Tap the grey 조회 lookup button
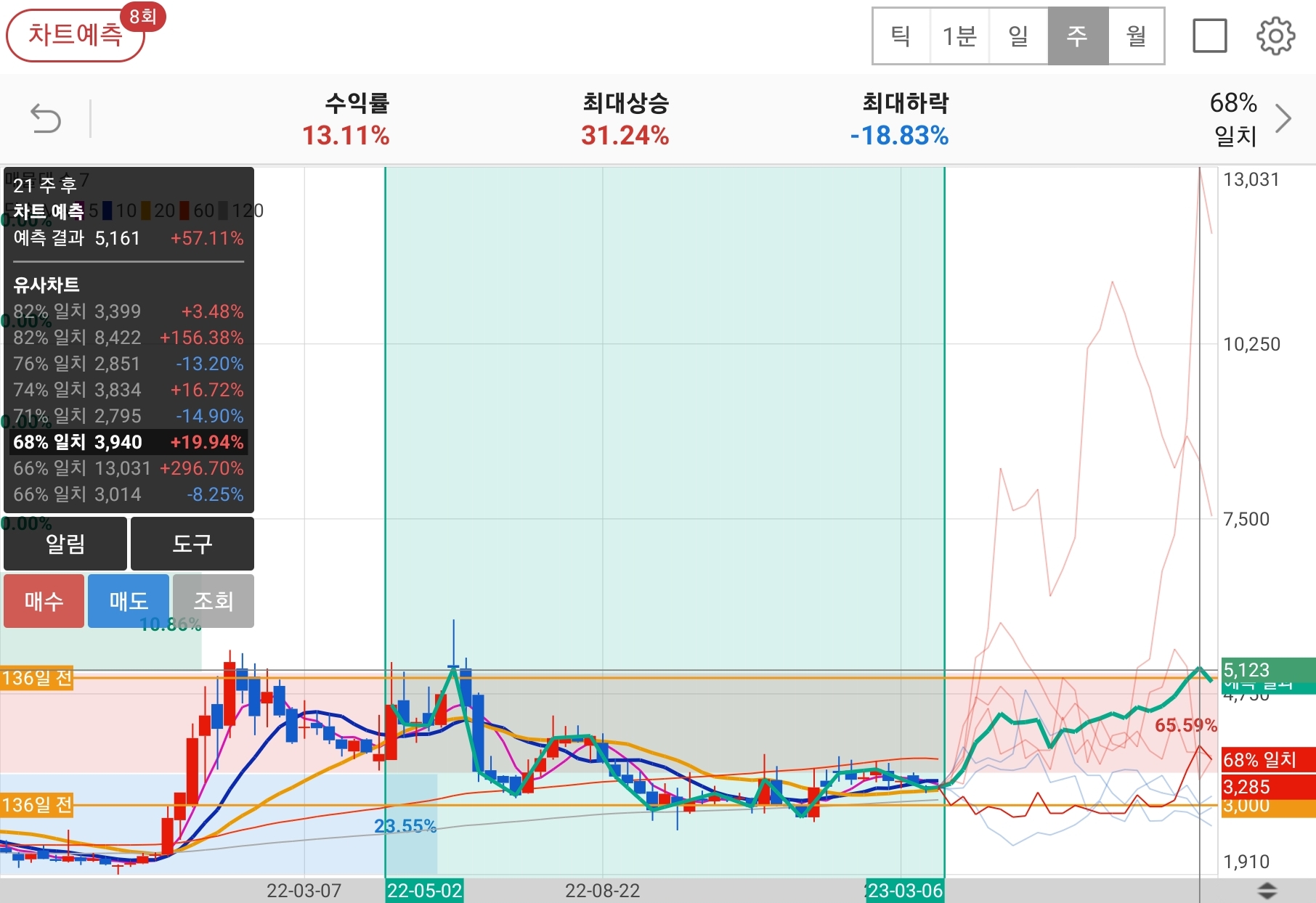Image resolution: width=1316 pixels, height=903 pixels. click(x=214, y=601)
